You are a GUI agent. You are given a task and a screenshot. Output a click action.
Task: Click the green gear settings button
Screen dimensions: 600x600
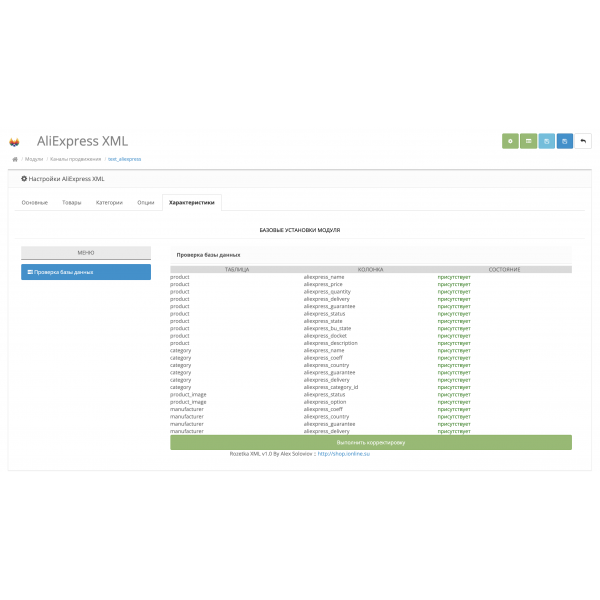coord(510,141)
